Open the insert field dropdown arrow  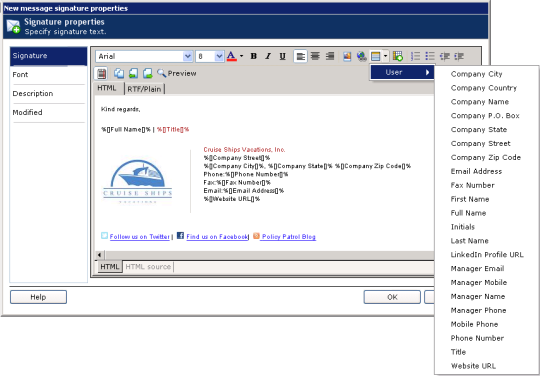pos(385,56)
